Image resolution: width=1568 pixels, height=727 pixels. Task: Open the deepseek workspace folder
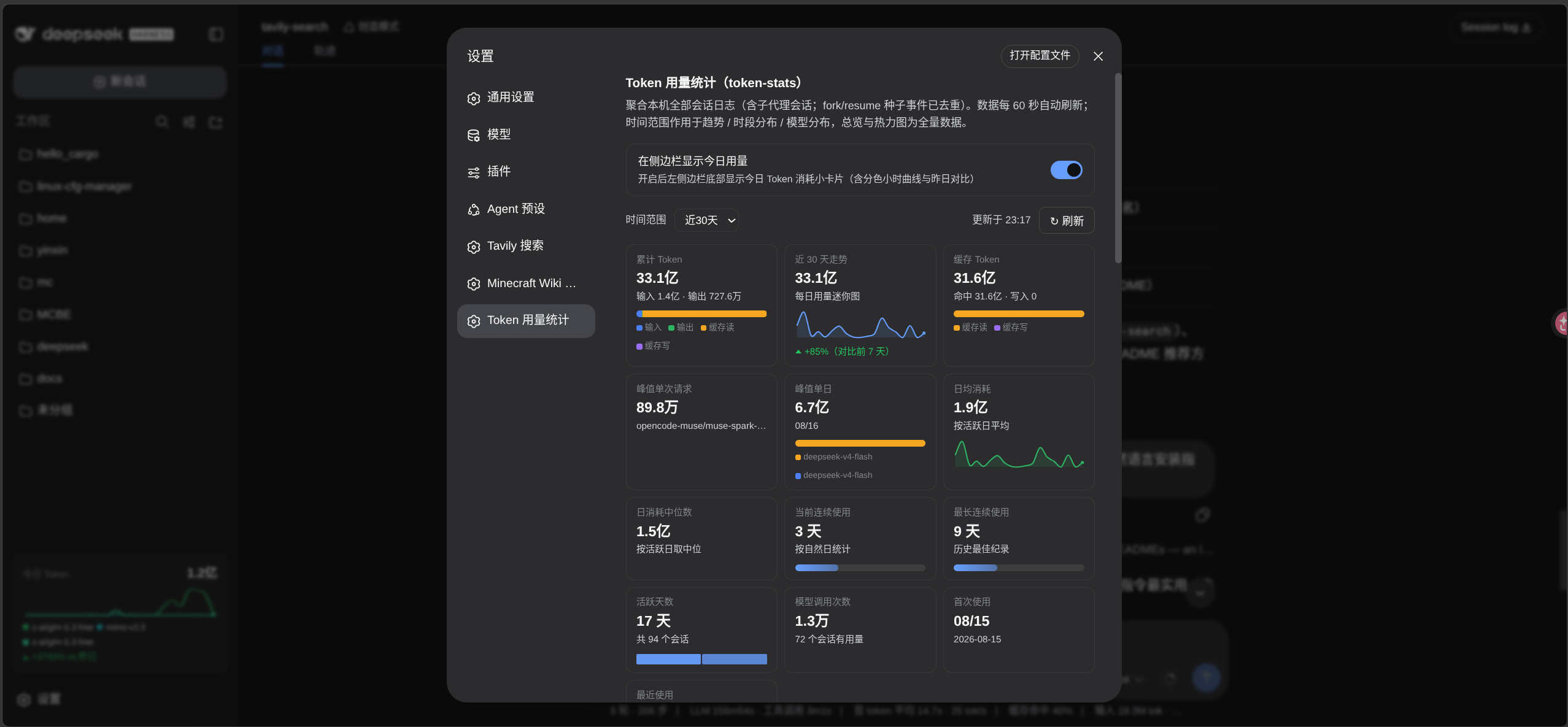coord(120,347)
